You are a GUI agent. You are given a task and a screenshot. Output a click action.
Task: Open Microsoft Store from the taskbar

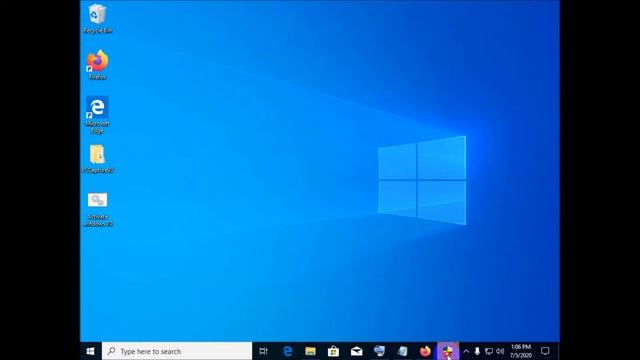tap(333, 351)
